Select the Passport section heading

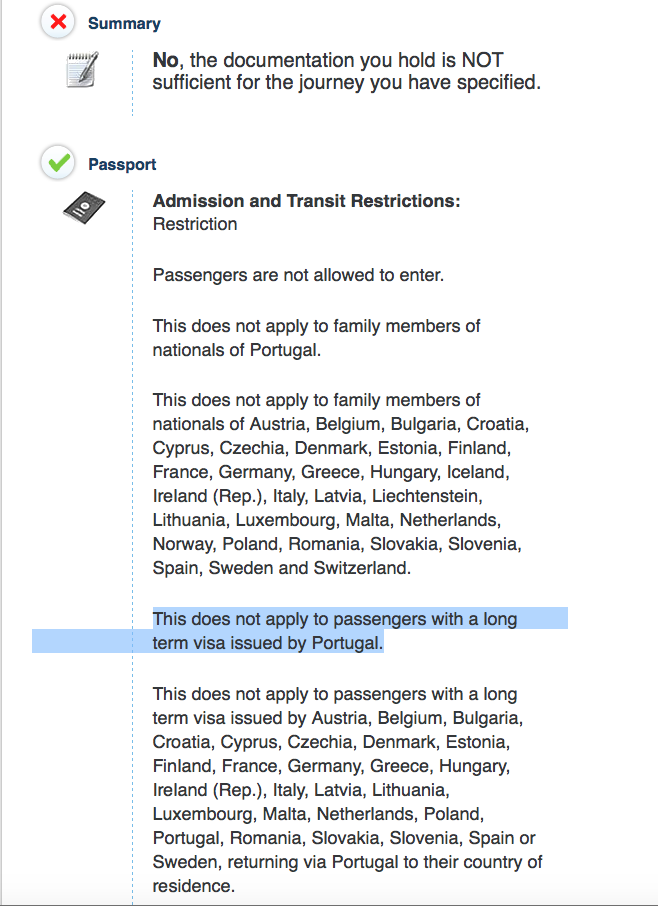(122, 165)
